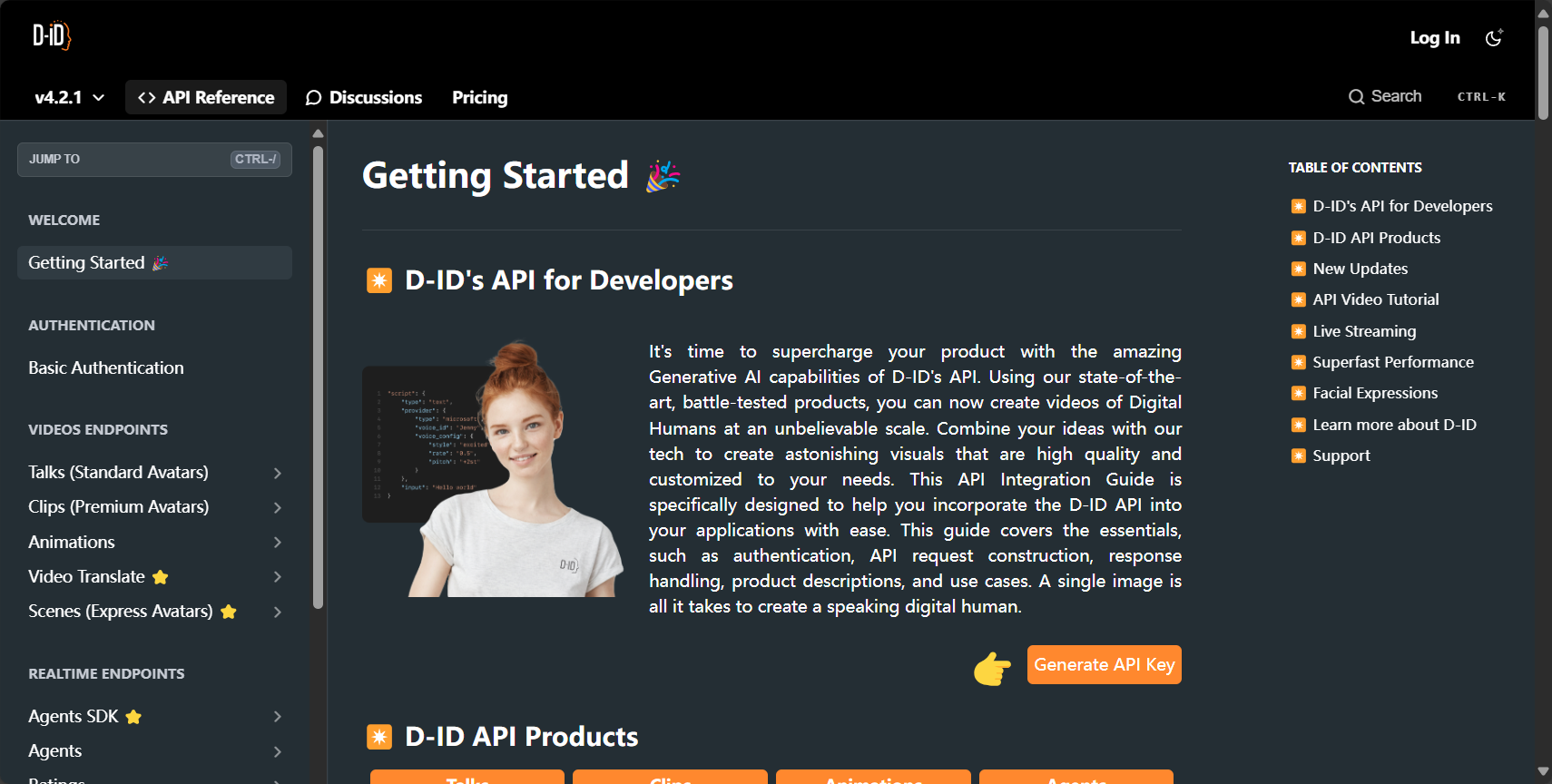Click the CTRL-K search shortcut badge
This screenshot has width=1552, height=784.
tap(1481, 97)
